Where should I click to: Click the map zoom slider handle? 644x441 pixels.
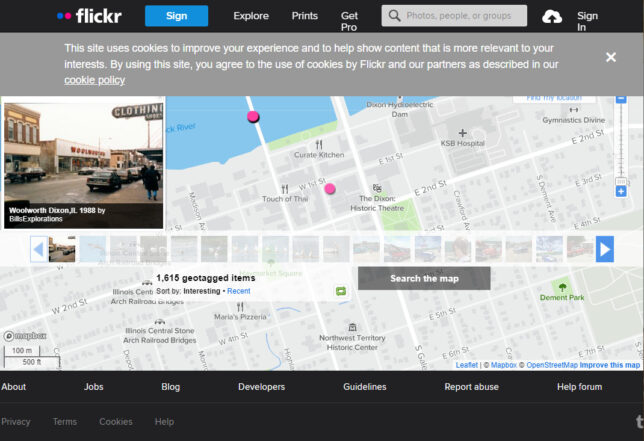(621, 181)
